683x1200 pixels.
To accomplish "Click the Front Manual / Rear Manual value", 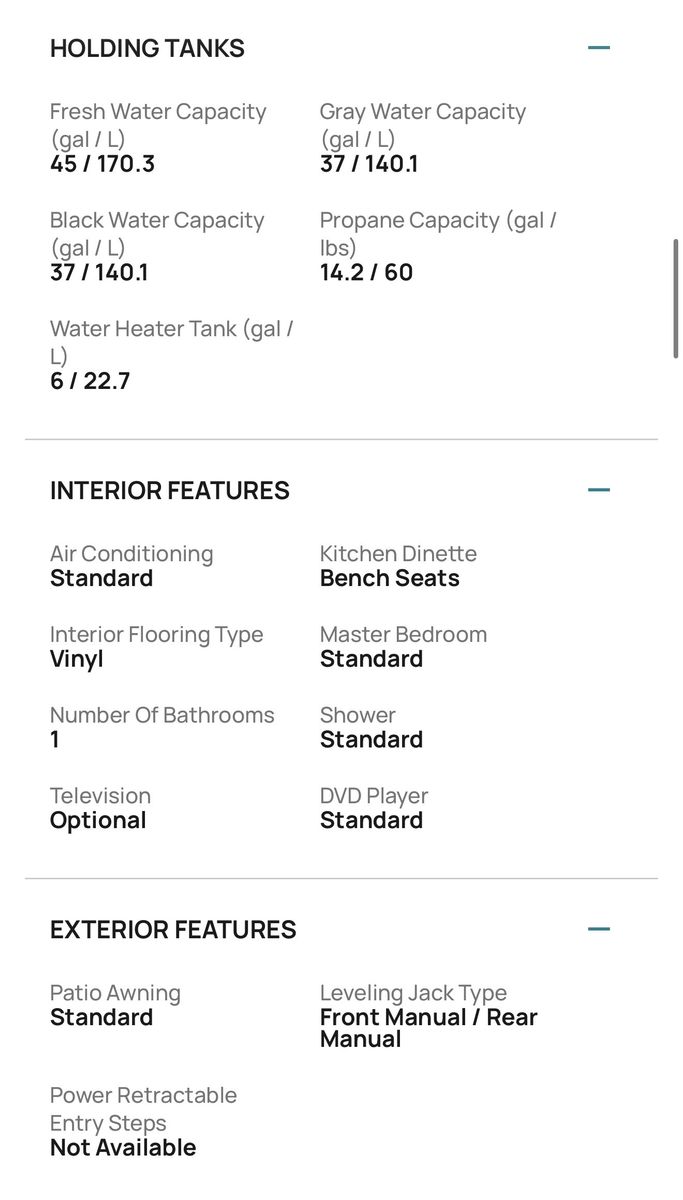I will coord(428,1028).
